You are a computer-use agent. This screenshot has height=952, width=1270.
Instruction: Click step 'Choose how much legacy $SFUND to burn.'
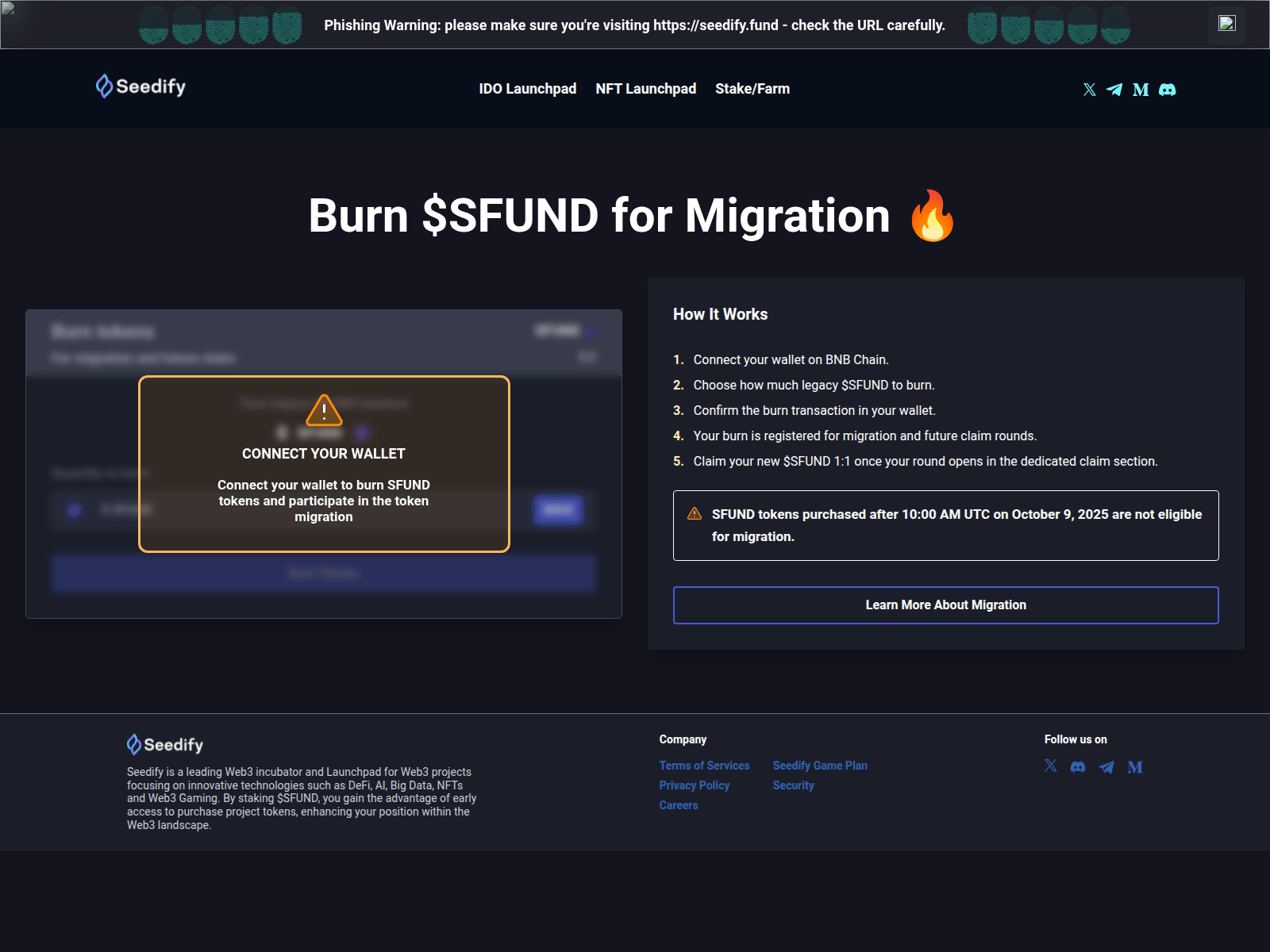point(814,385)
